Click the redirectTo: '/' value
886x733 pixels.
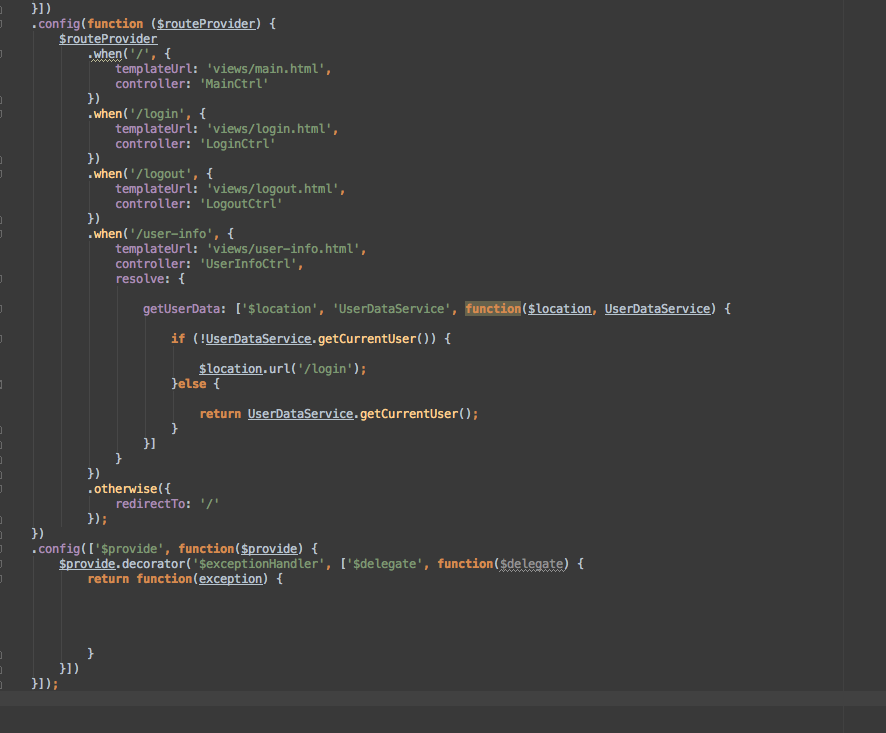pos(207,503)
